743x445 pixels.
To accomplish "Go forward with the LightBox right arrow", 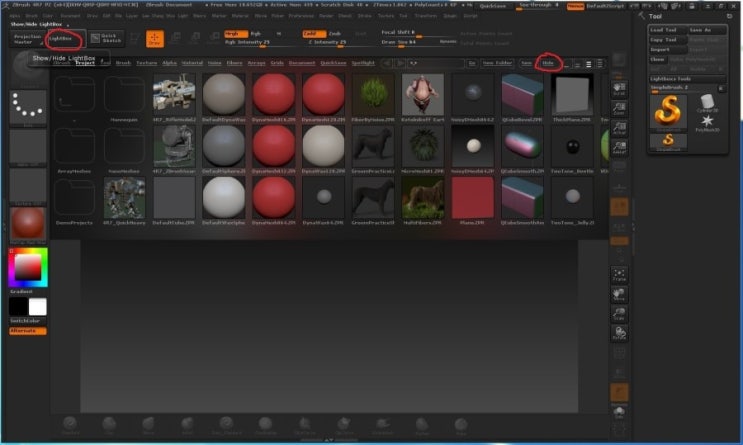I will (400, 63).
